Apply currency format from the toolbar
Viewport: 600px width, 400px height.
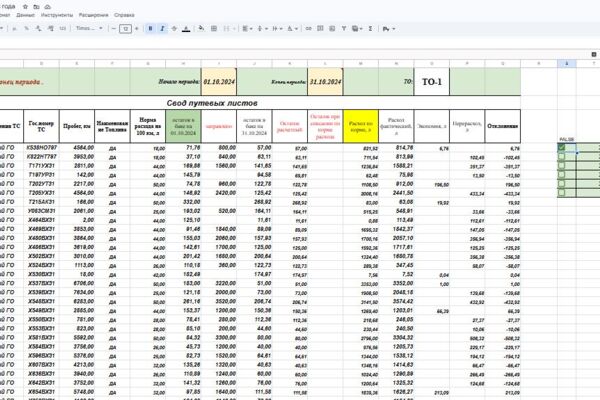tap(15, 29)
